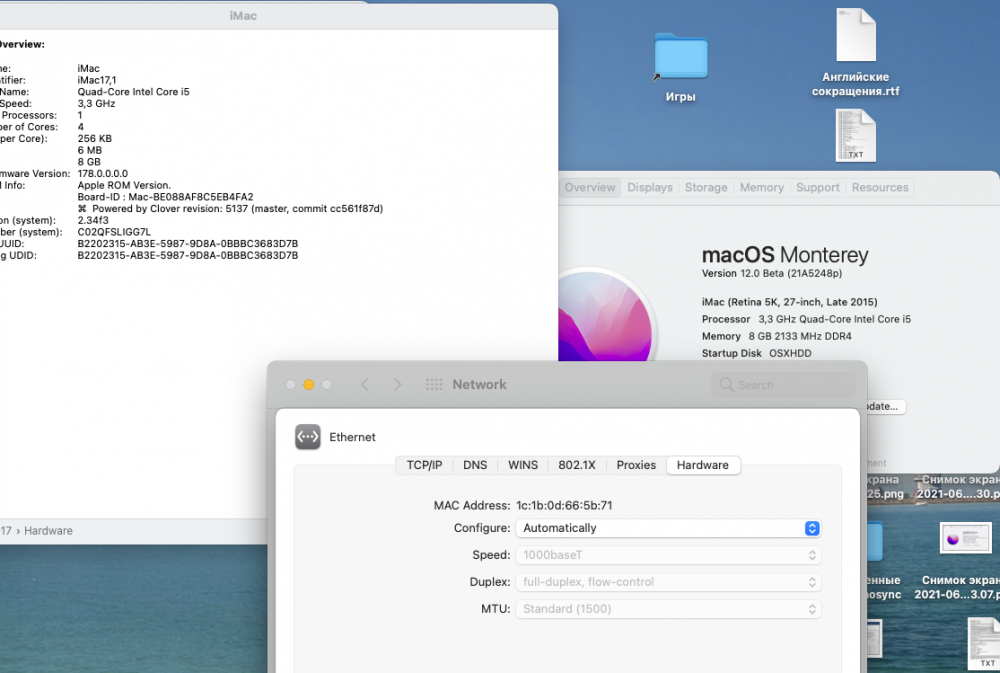Viewport: 1000px width, 673px height.
Task: Open the Configure dropdown set to Automatically
Action: pos(668,528)
